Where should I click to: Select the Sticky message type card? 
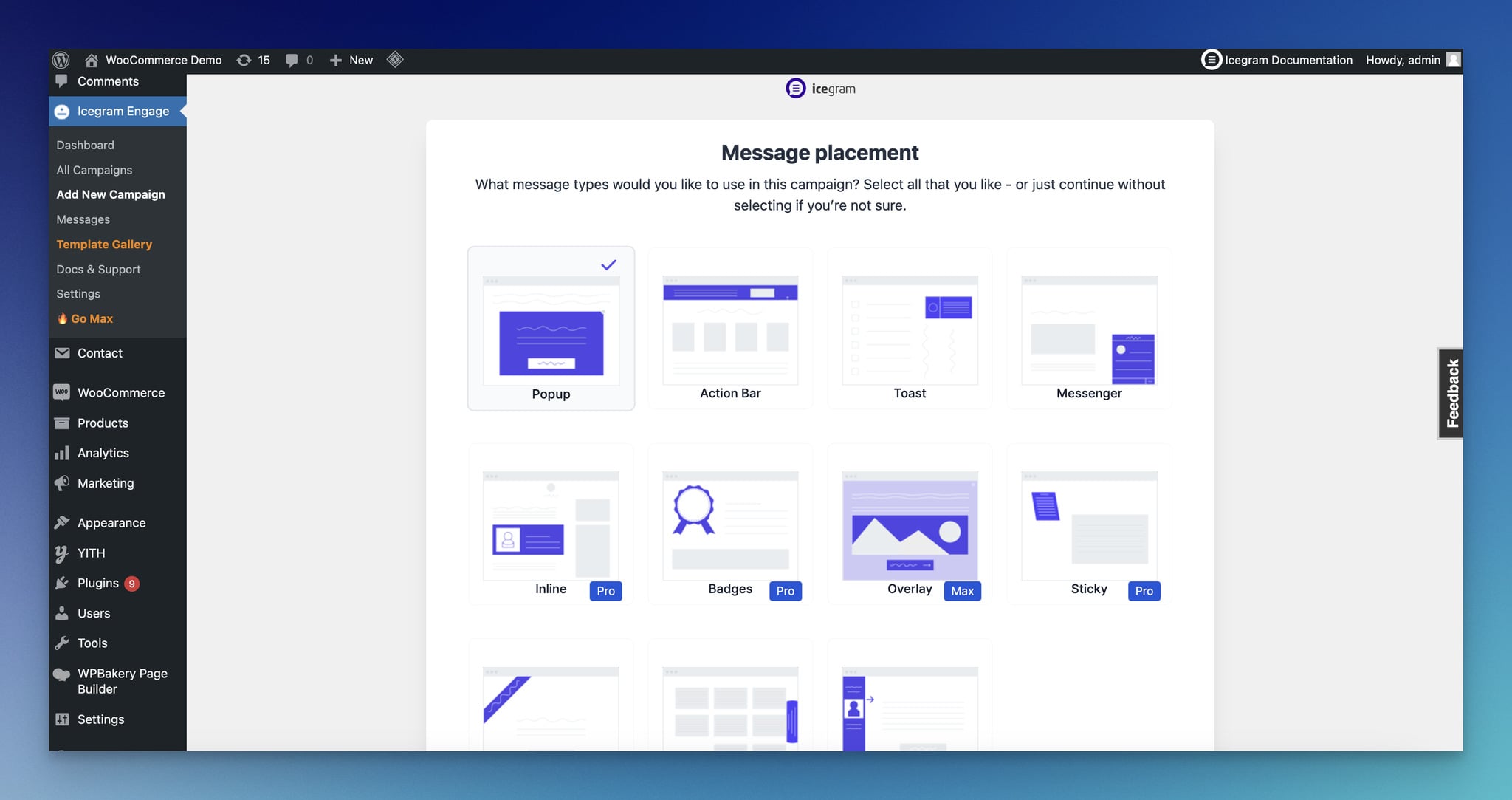click(x=1089, y=524)
